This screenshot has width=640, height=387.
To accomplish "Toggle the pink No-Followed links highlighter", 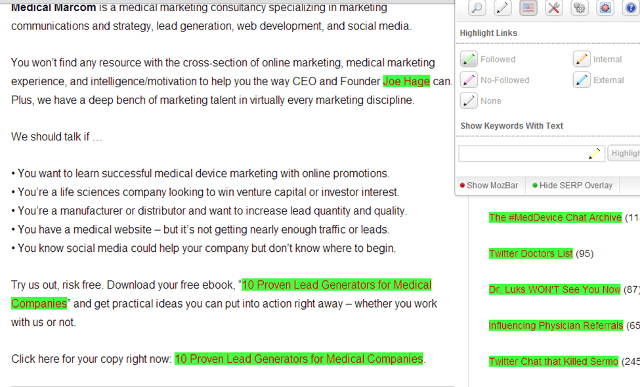I will [469, 80].
